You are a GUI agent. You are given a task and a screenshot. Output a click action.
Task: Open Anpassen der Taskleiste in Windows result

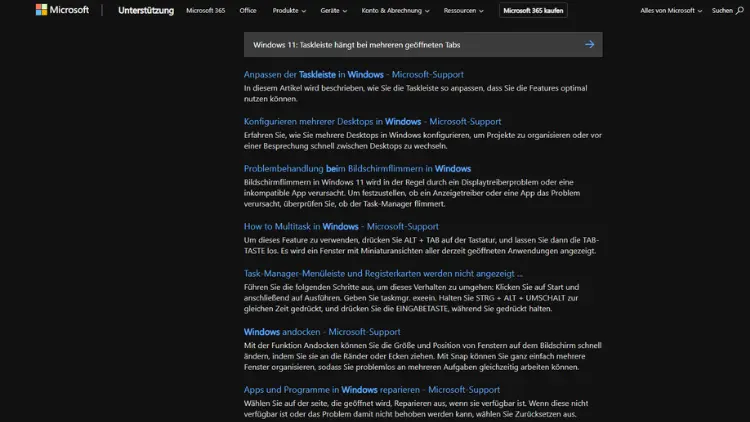click(x=353, y=75)
